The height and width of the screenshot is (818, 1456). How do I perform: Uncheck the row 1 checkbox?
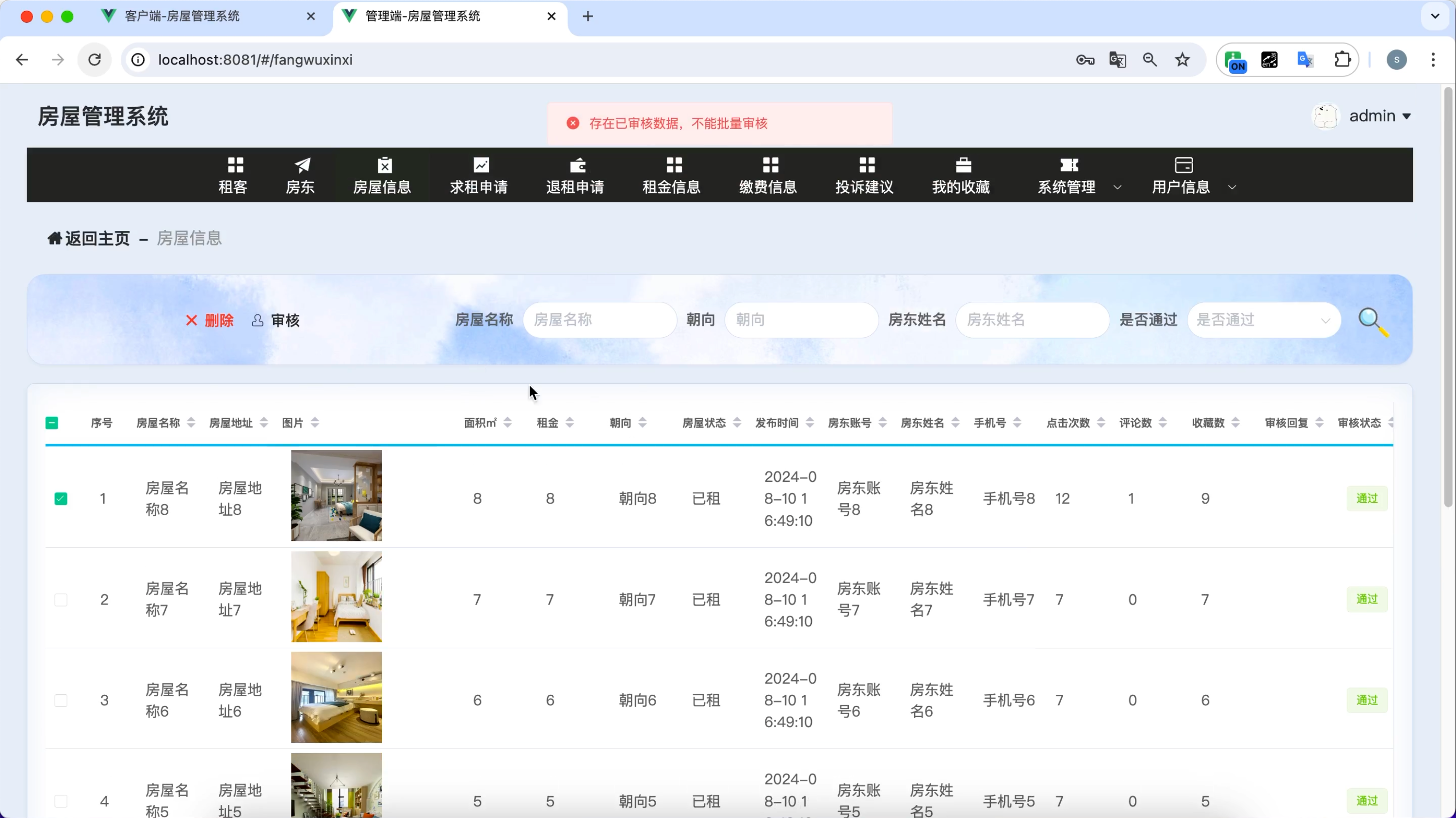coord(61,499)
